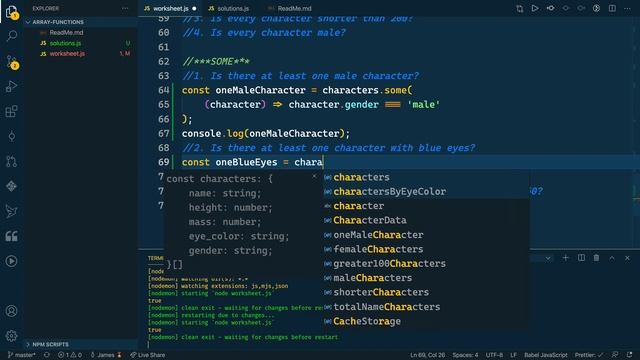Start Live Share from status bar

click(x=147, y=355)
